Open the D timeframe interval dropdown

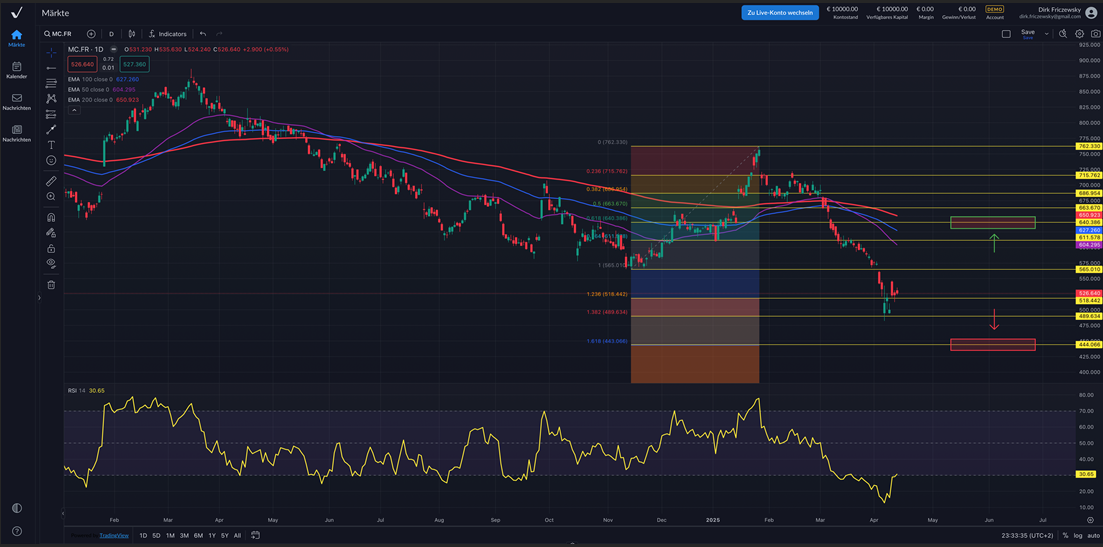[111, 34]
